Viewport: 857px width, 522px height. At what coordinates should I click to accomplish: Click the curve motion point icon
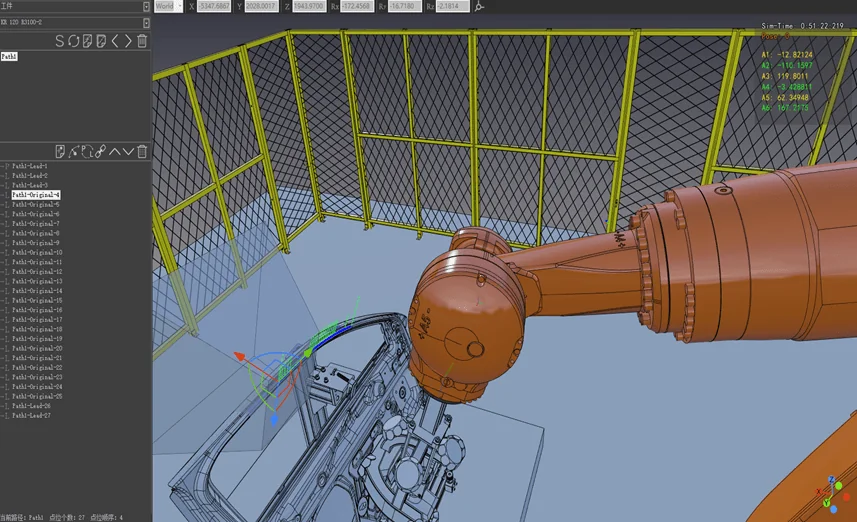click(x=74, y=151)
